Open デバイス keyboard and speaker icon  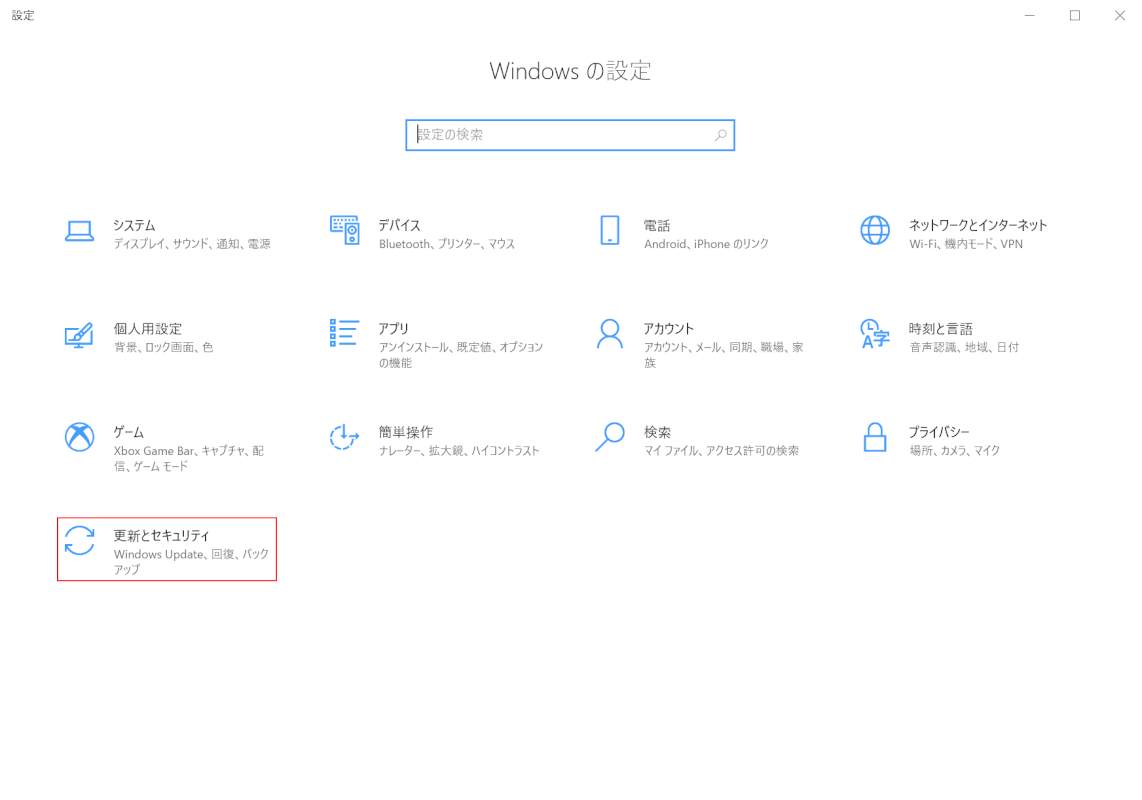click(x=344, y=230)
